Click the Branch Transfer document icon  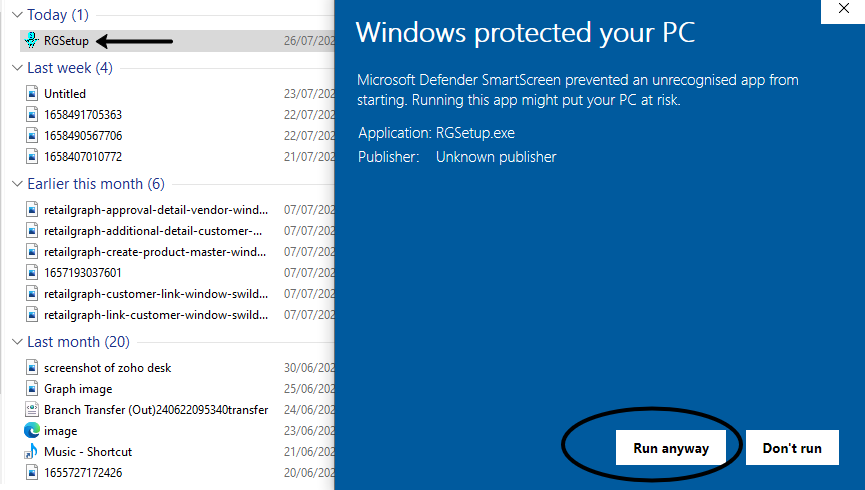click(32, 409)
